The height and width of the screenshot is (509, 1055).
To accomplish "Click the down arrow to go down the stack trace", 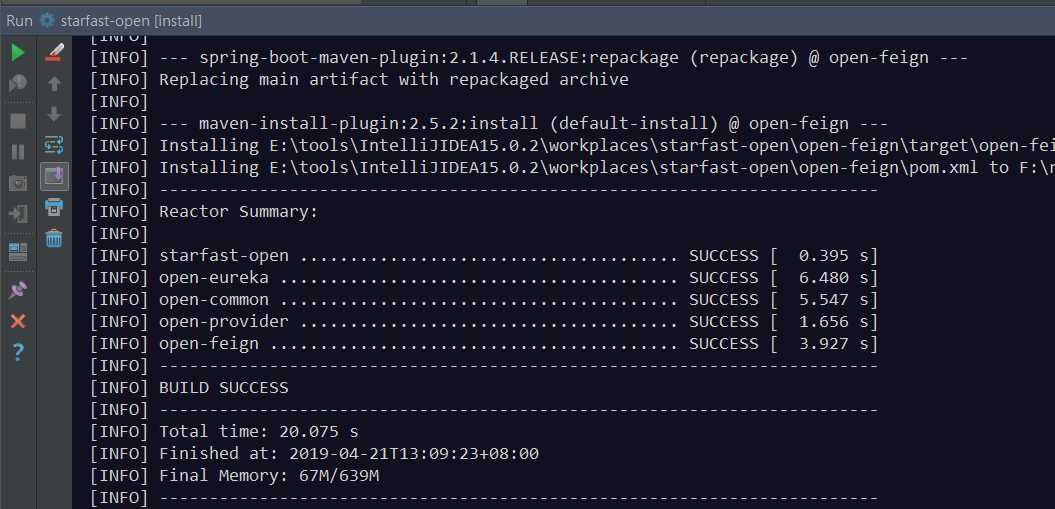I will pos(54,114).
